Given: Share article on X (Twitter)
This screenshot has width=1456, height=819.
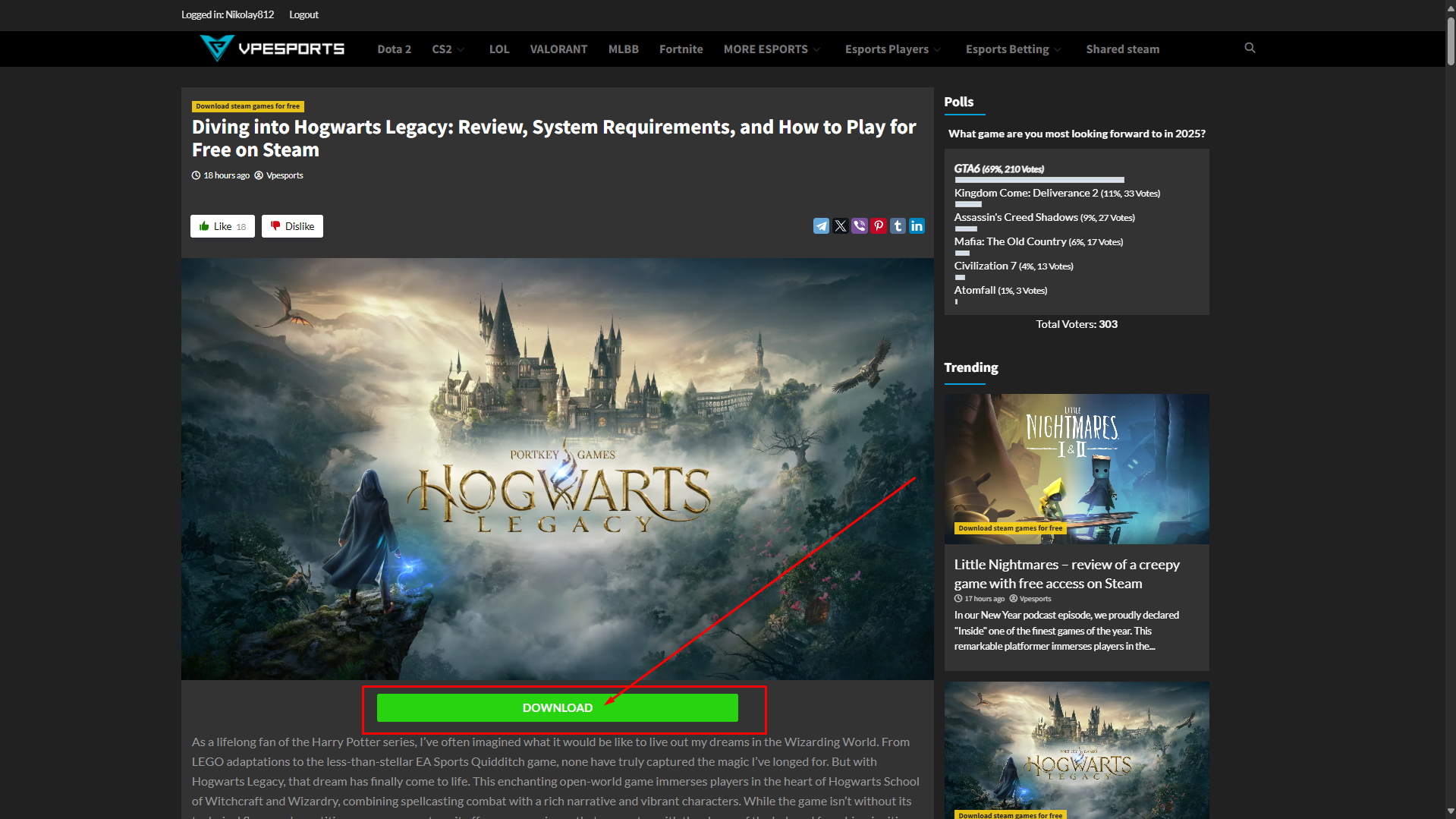Looking at the screenshot, I should click(x=840, y=226).
